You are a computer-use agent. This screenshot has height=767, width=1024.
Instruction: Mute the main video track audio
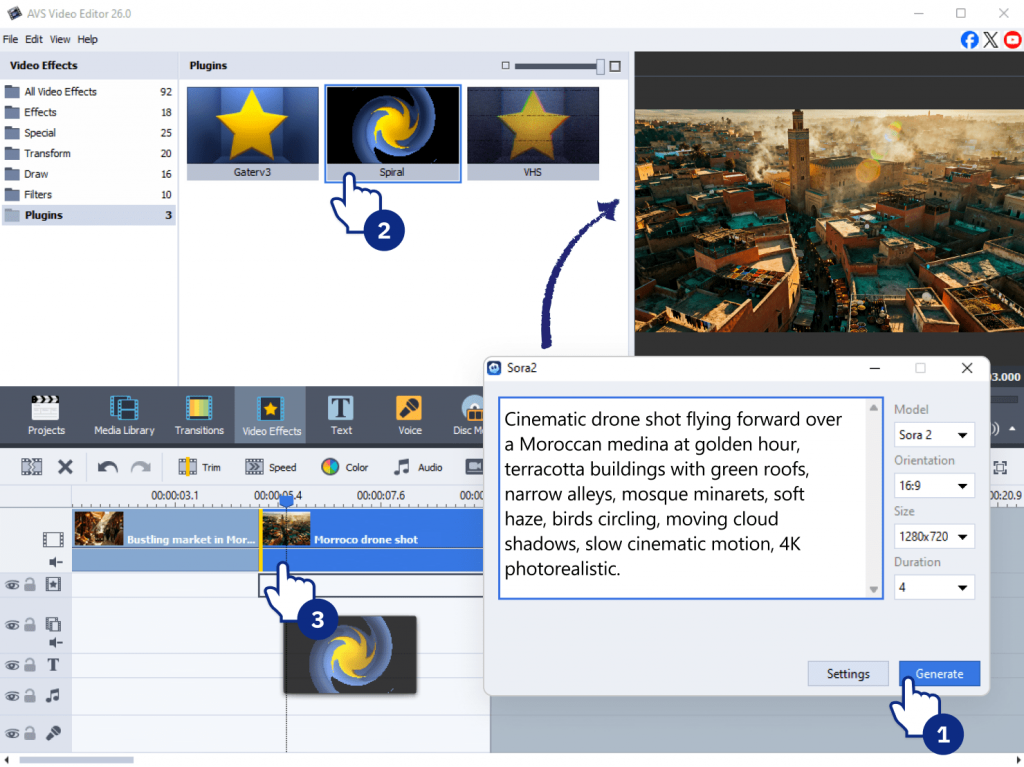tap(56, 562)
